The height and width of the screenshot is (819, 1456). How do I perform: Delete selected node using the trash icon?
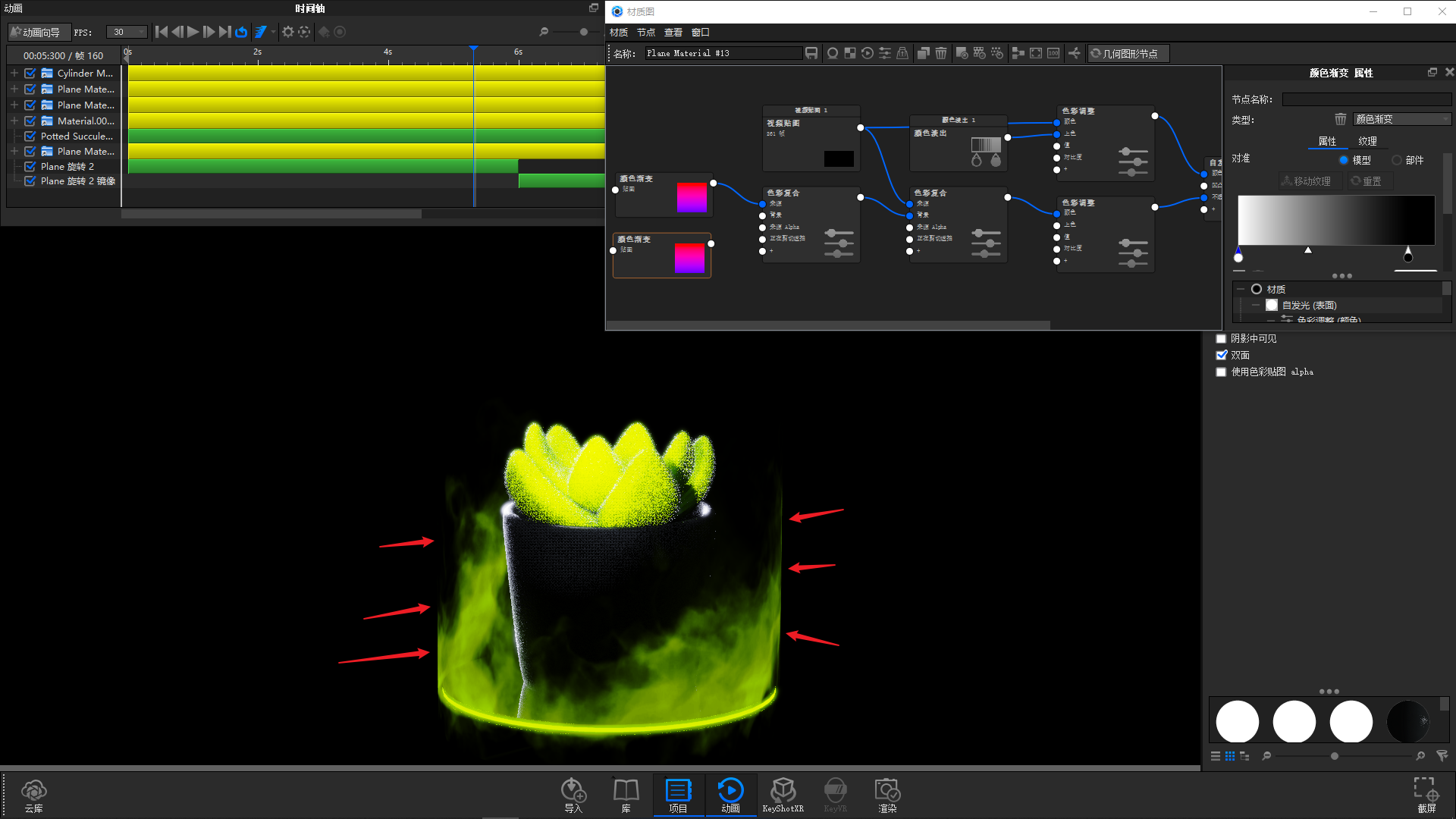pos(940,53)
